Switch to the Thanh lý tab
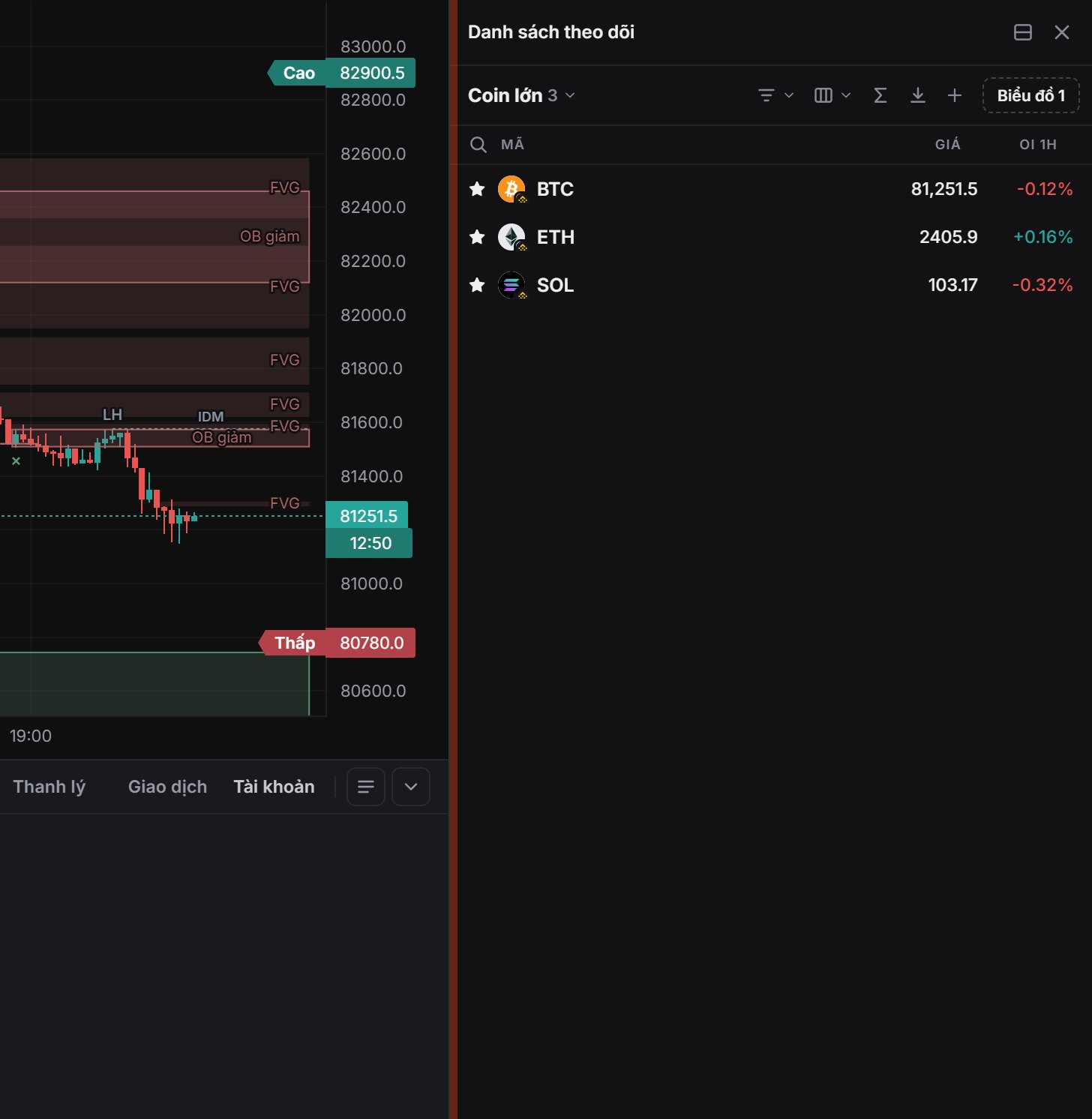 (x=49, y=787)
